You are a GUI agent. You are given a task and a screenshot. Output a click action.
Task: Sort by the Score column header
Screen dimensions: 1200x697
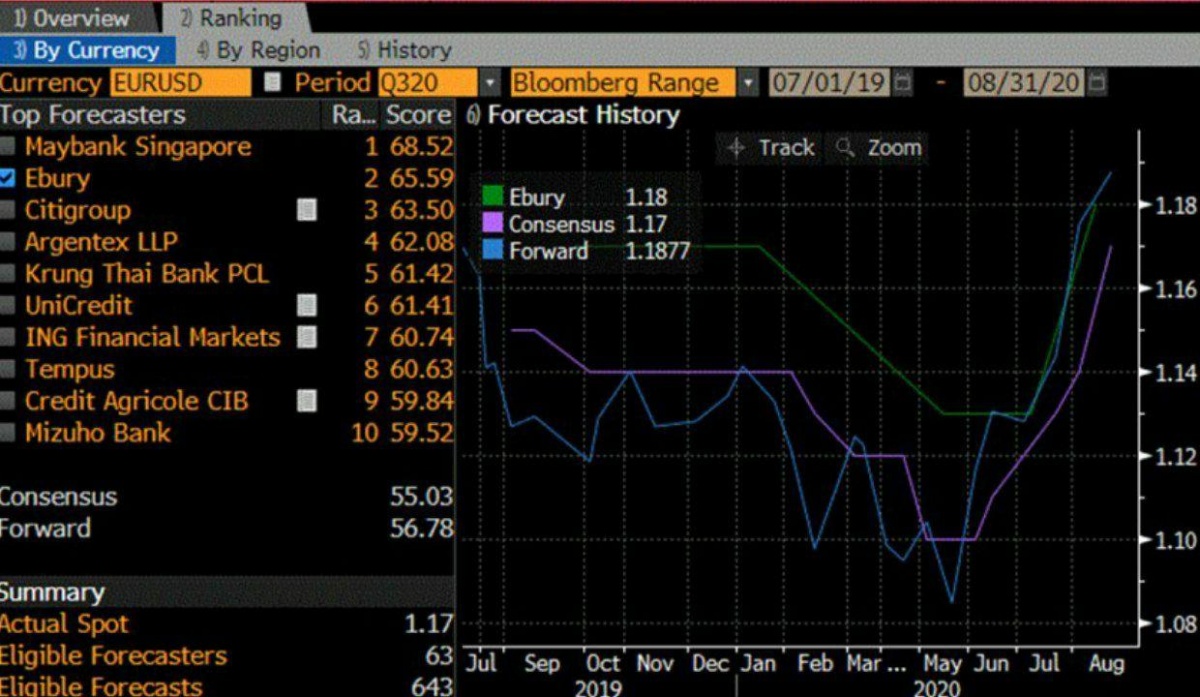coord(417,115)
